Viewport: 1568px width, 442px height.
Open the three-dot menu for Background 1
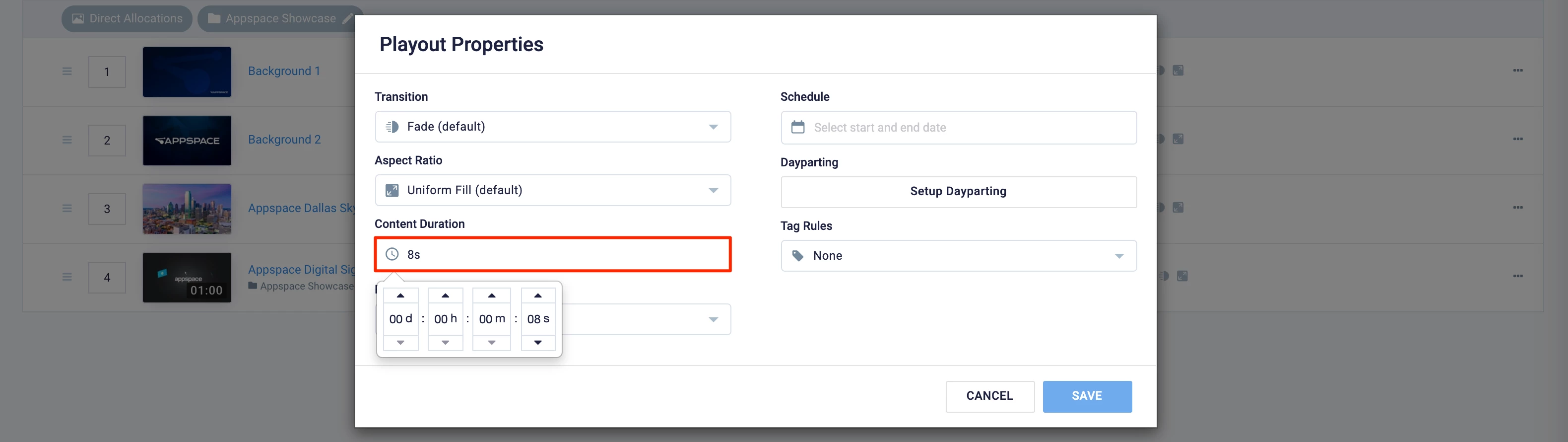tap(1517, 71)
